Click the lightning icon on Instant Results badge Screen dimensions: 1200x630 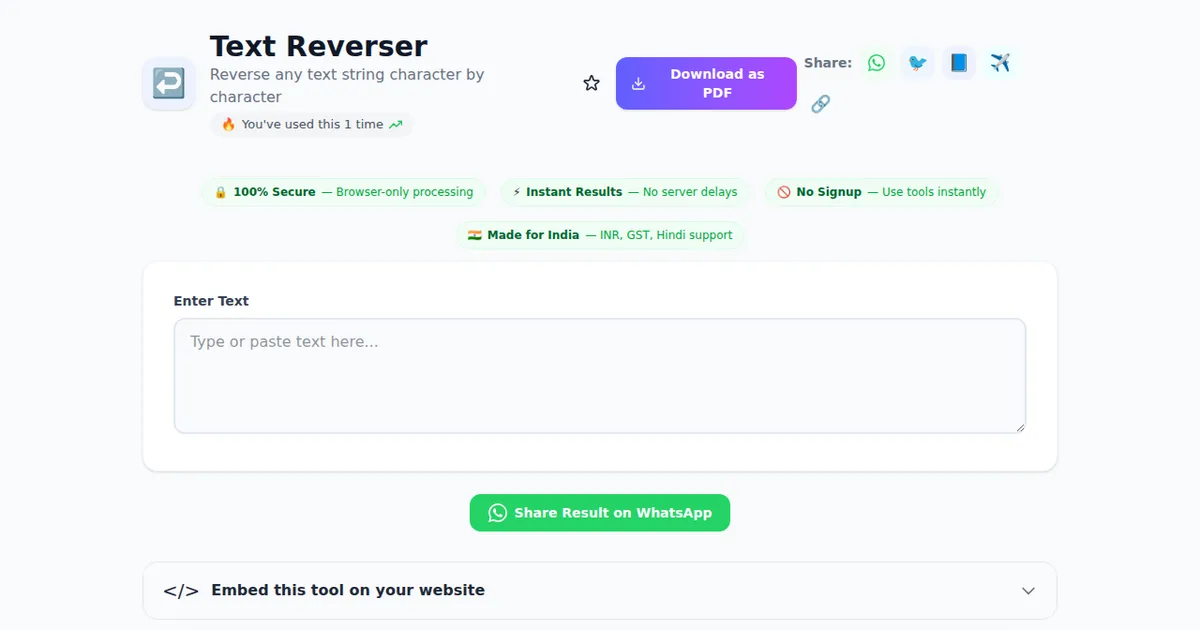click(x=516, y=191)
